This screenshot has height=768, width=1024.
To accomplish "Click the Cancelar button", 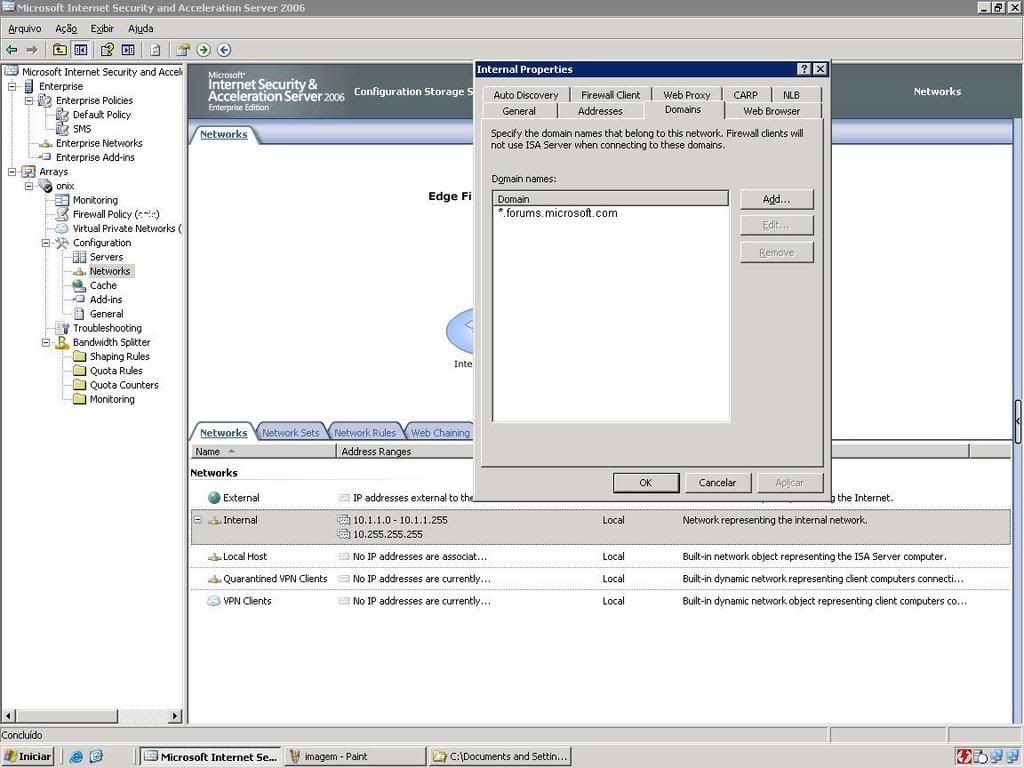I will point(717,483).
